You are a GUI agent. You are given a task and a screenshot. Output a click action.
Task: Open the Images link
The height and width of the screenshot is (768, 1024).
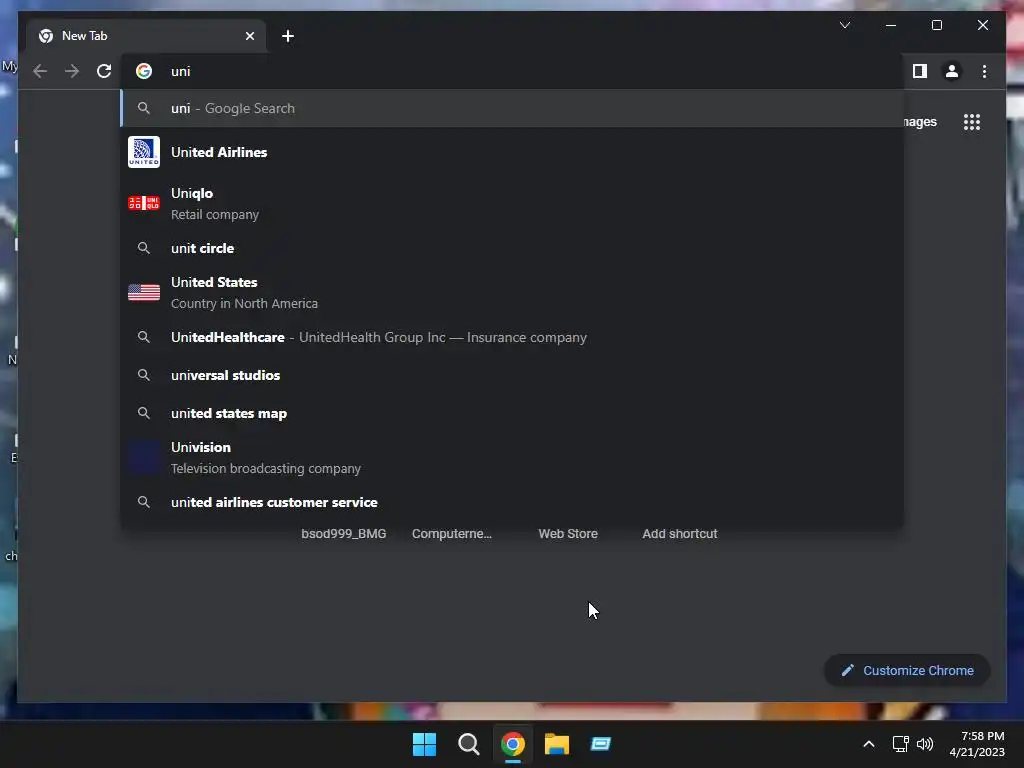click(x=920, y=122)
